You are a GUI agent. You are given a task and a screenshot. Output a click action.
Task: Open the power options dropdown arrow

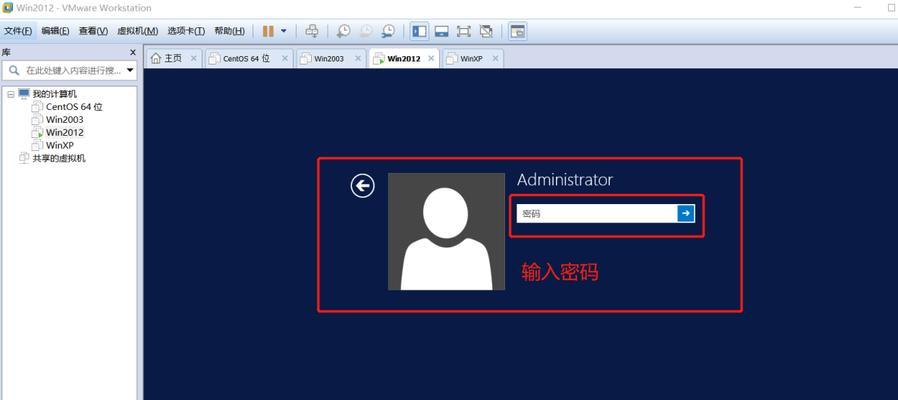point(283,31)
